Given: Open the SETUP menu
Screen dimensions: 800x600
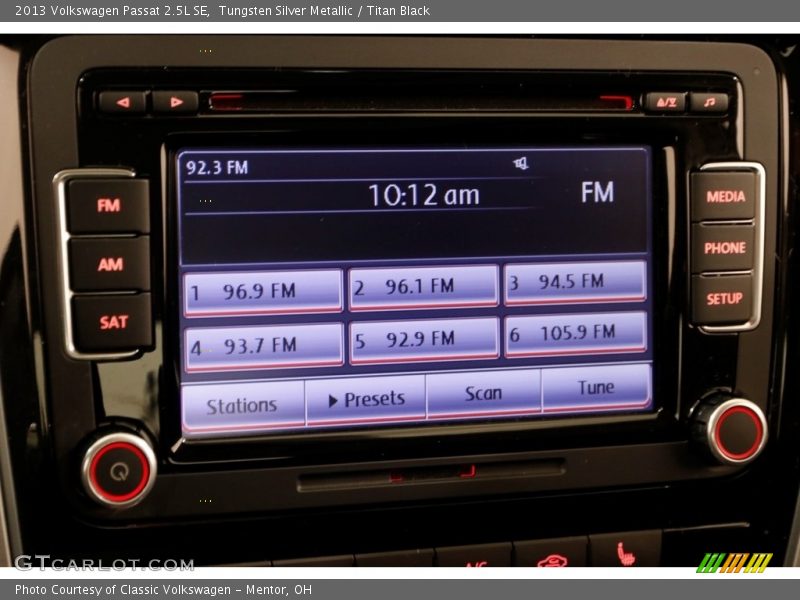Looking at the screenshot, I should (724, 299).
